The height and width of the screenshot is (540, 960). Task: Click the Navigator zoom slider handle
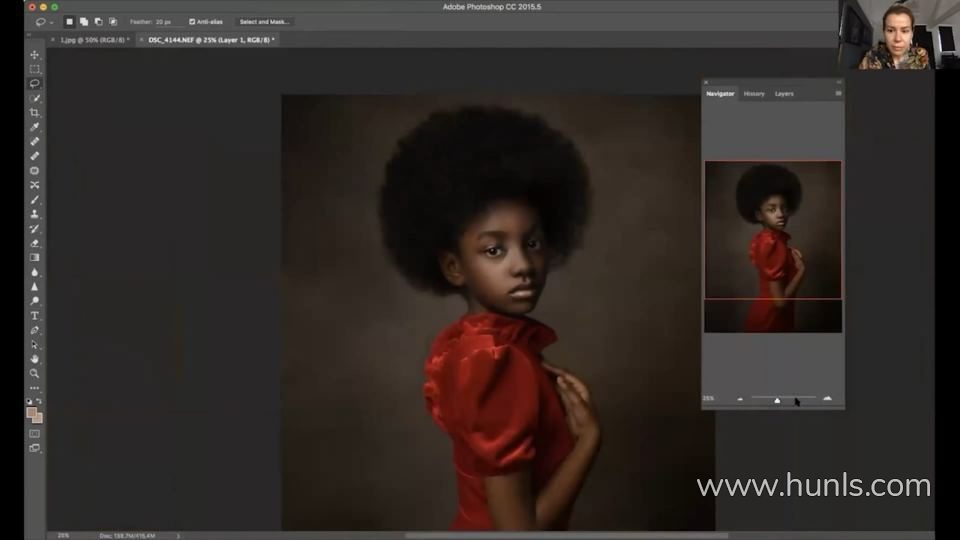coord(777,400)
